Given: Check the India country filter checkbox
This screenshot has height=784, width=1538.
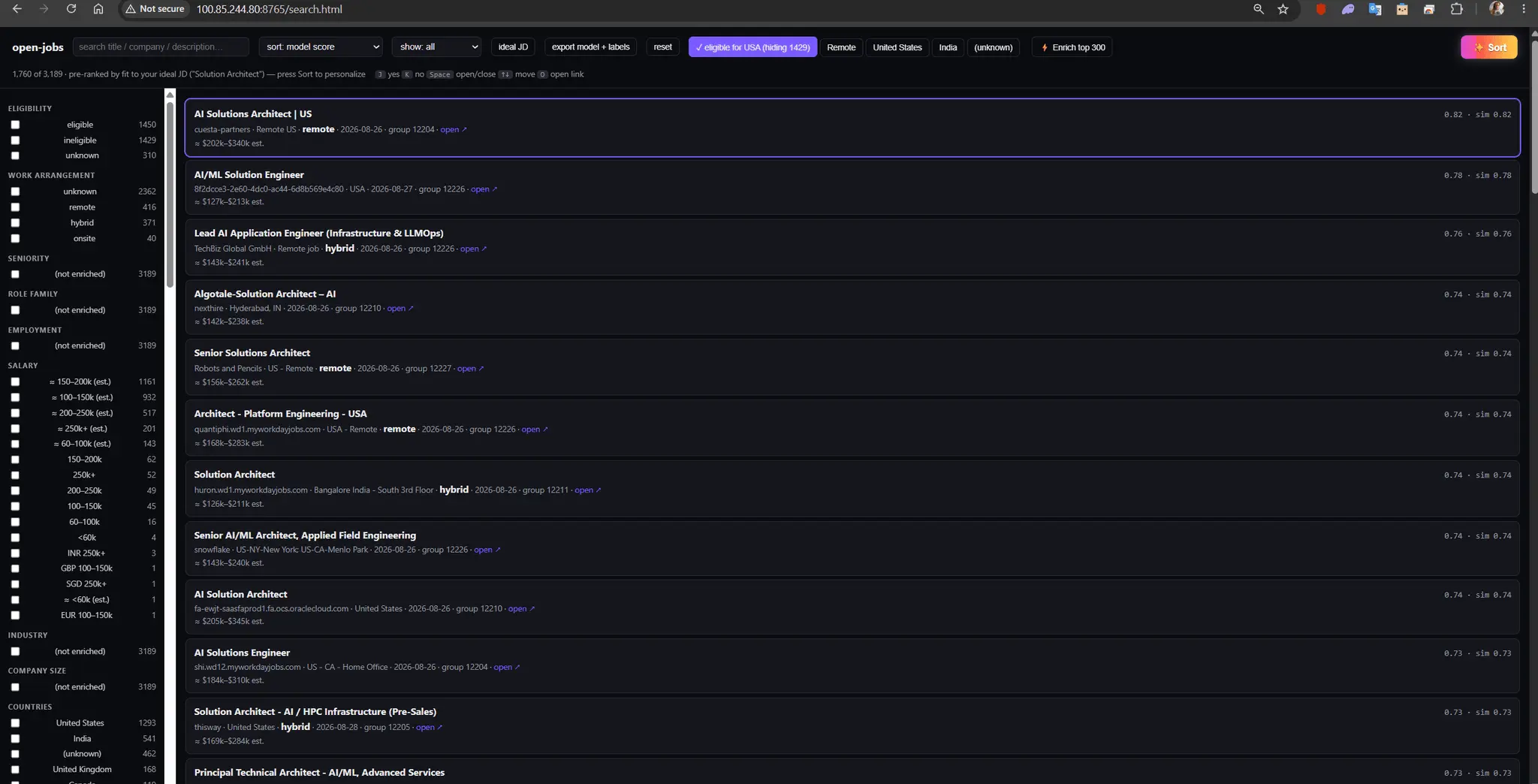Looking at the screenshot, I should point(15,739).
